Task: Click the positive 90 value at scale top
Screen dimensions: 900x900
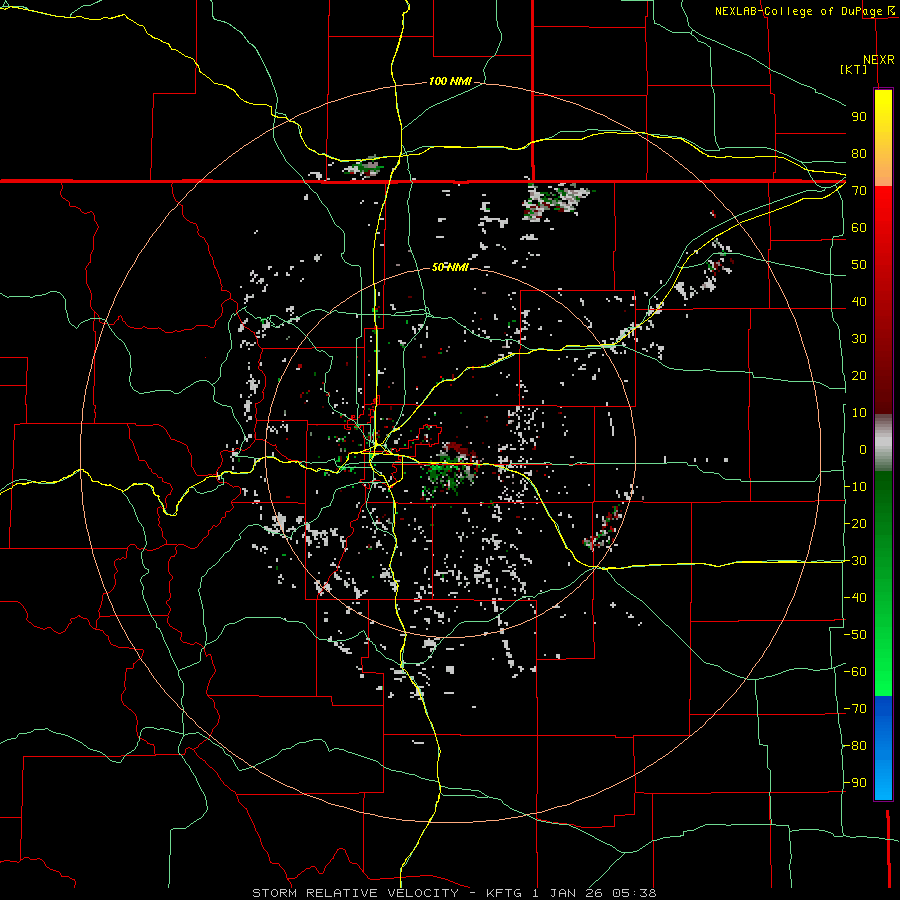Action: [x=859, y=117]
